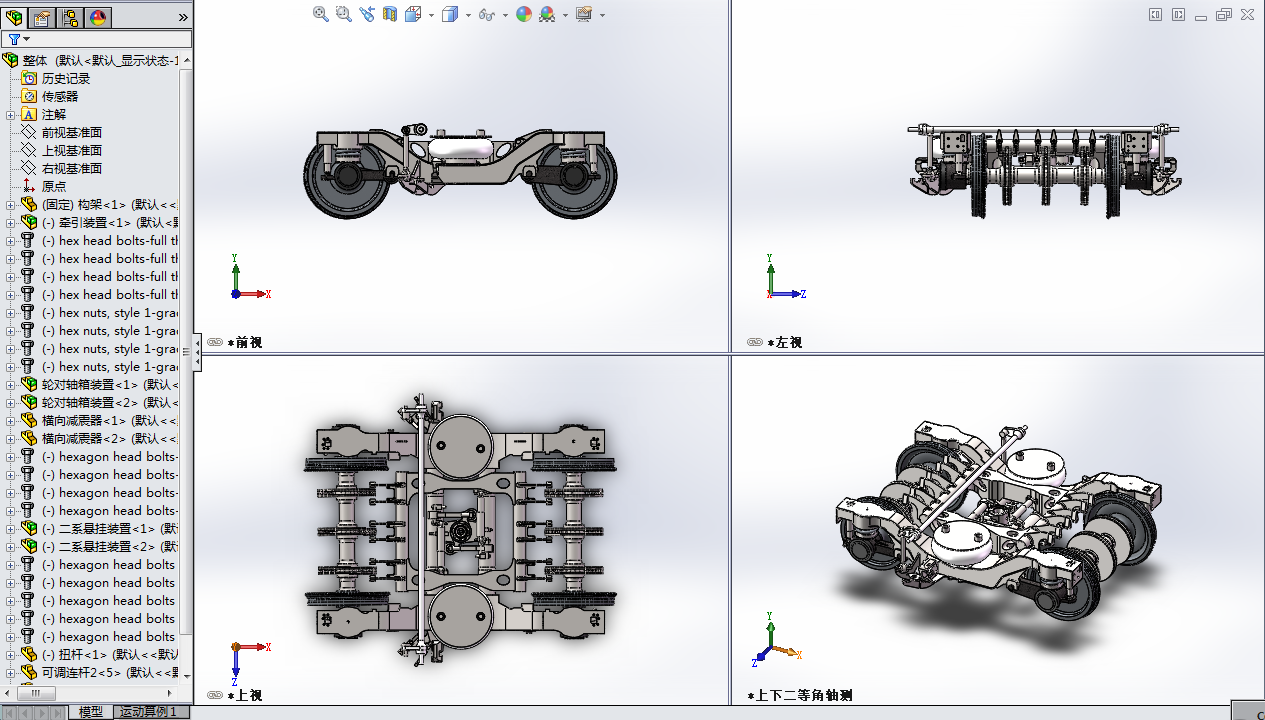Screen dimensions: 1265x720
Task: Click the Zoom to Fit icon
Action: tap(321, 14)
